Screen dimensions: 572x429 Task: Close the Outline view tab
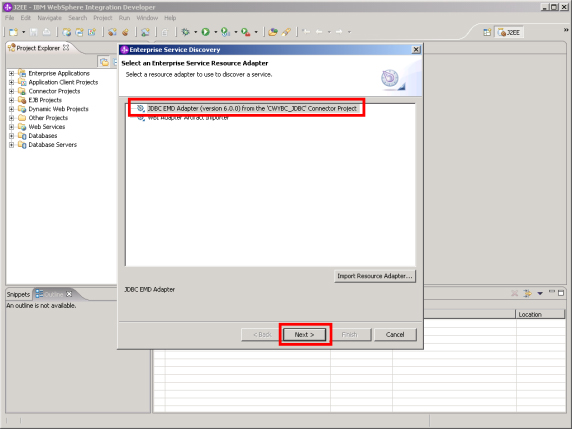tap(69, 294)
